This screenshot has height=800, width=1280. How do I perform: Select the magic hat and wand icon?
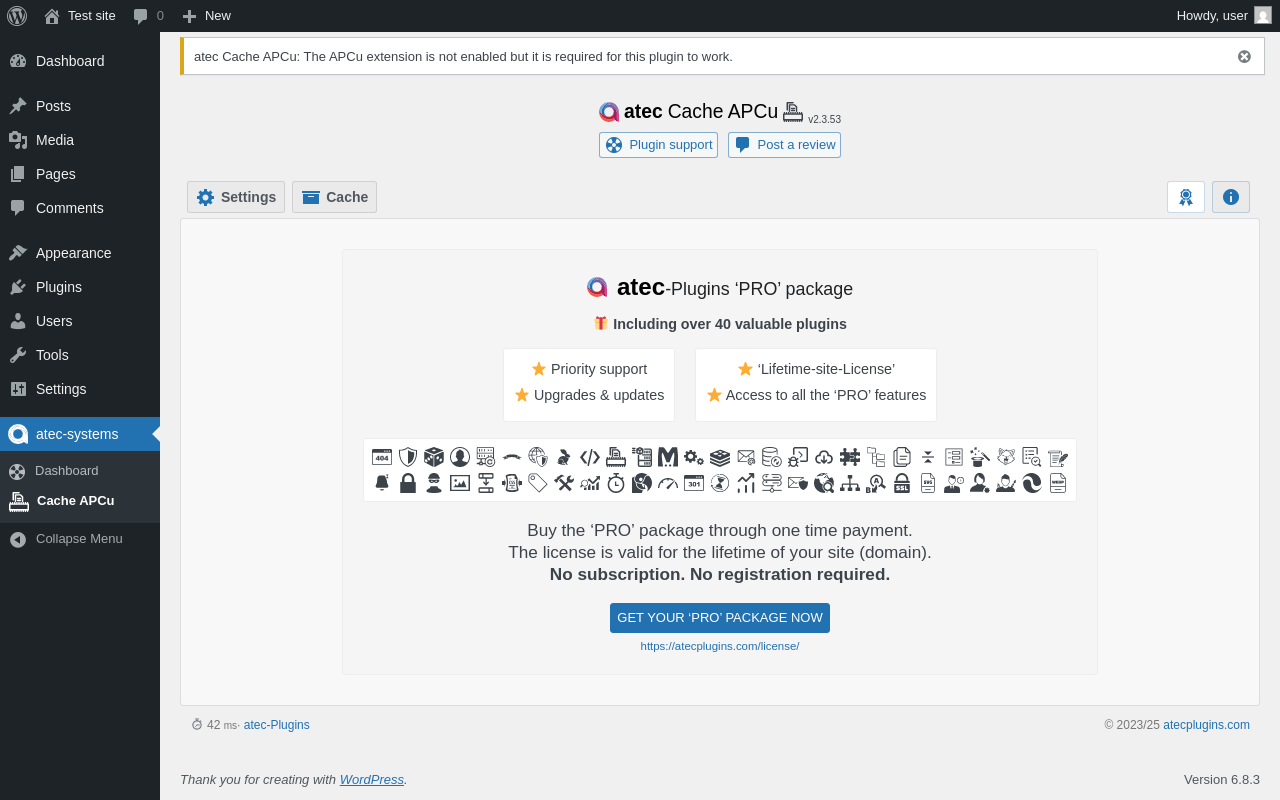[x=980, y=457]
